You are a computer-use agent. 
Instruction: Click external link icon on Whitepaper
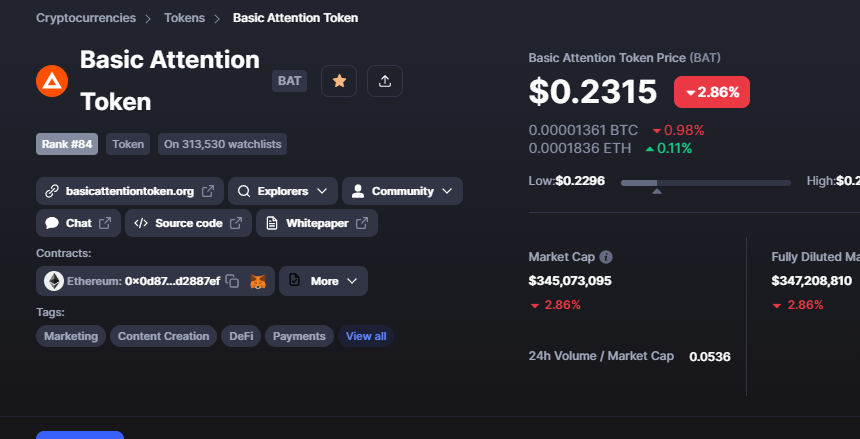[362, 223]
